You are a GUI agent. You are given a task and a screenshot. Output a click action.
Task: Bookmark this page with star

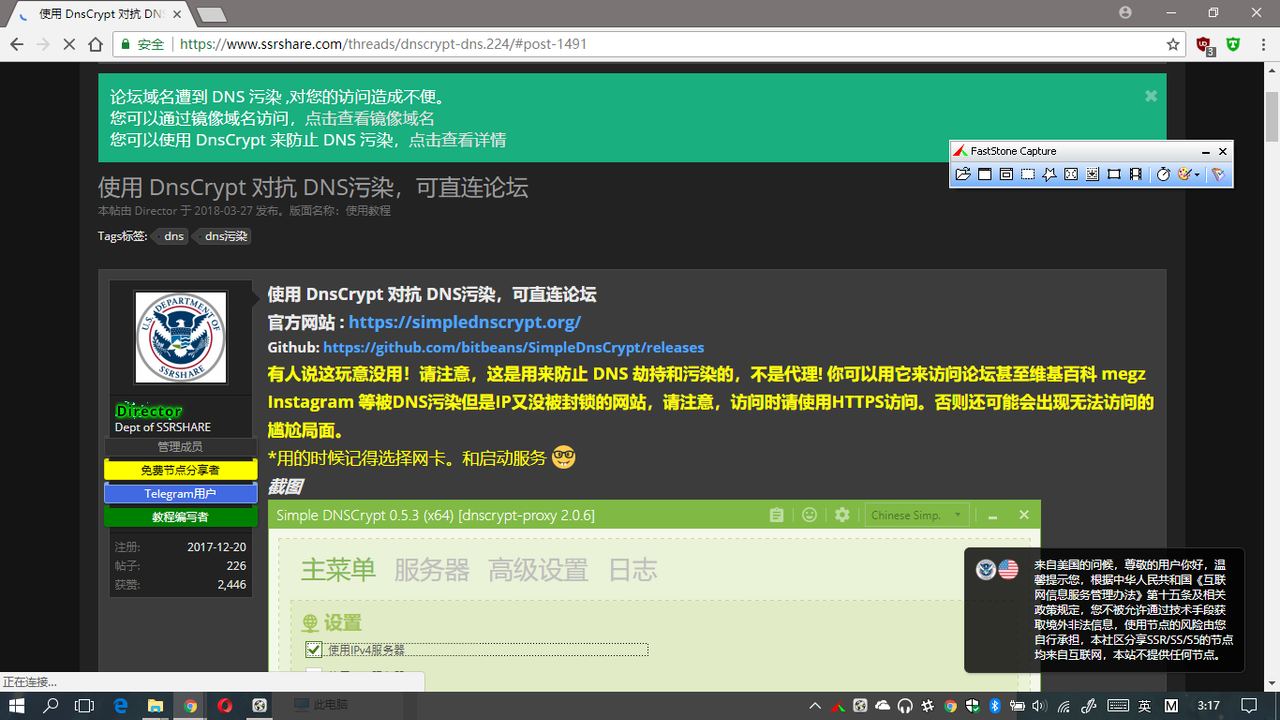click(1173, 44)
